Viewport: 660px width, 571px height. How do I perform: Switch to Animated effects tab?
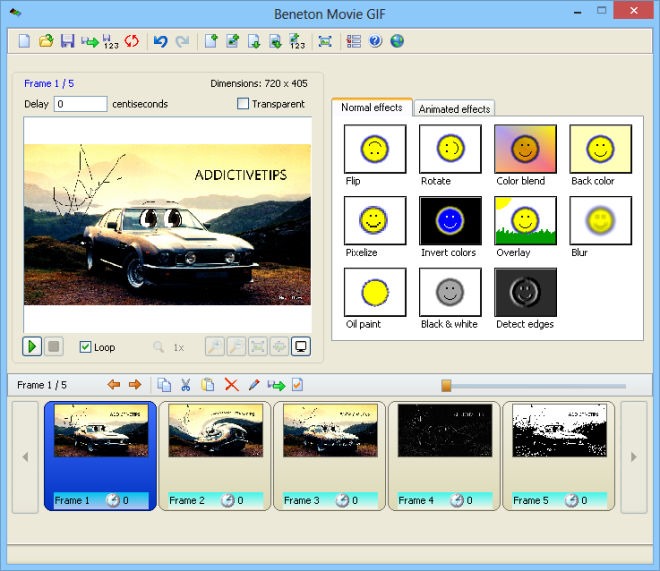pyautogui.click(x=454, y=109)
